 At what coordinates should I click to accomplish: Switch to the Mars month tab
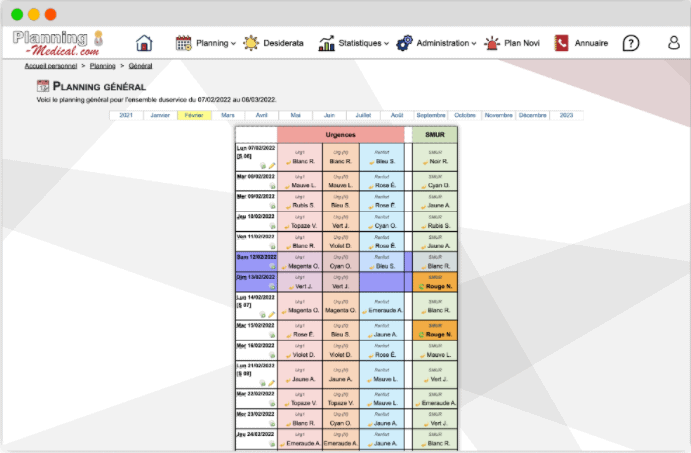pyautogui.click(x=228, y=115)
